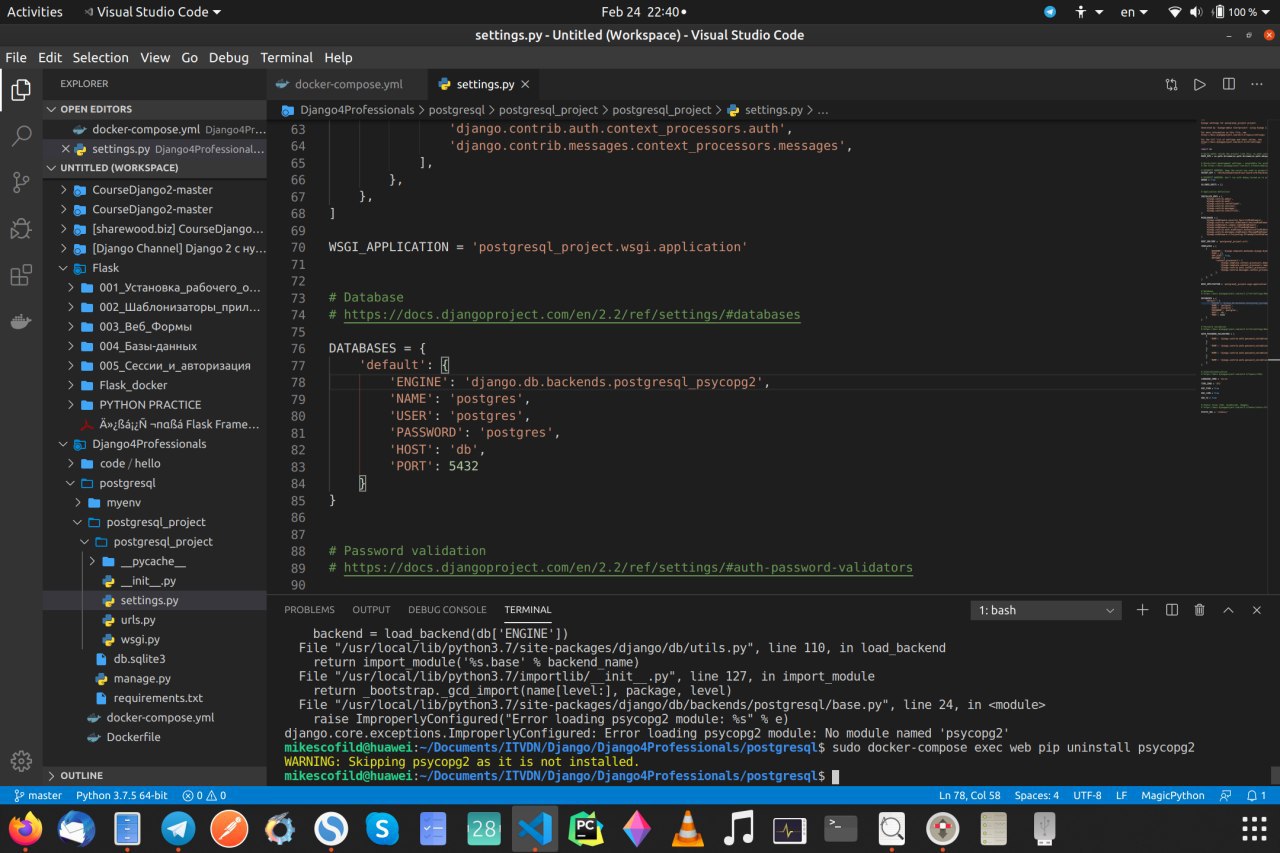
Task: Open Activities overview in top bar
Action: click(x=35, y=12)
